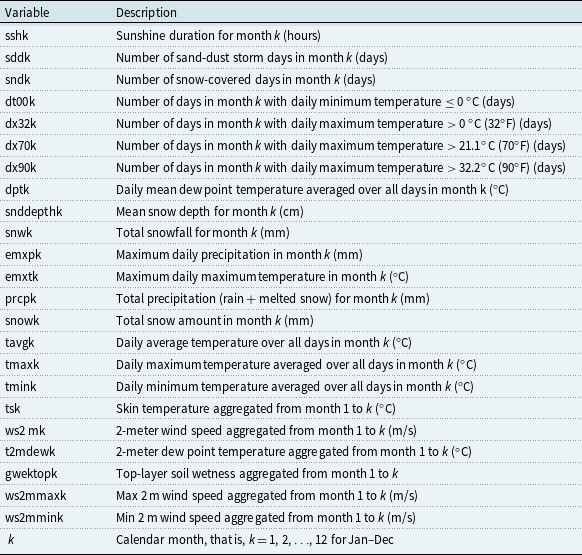
Task: Click the 'Max 2 m wind speed' description
Action: tap(267, 496)
